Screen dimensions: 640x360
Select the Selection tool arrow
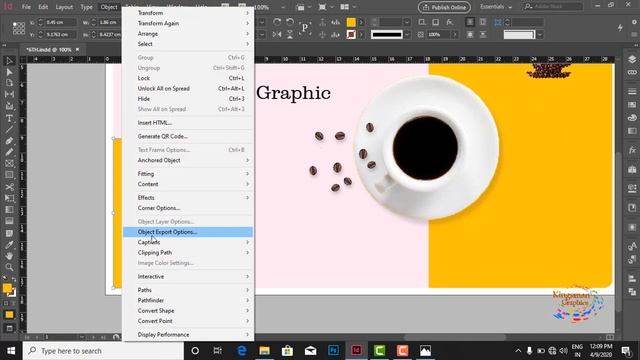coord(9,61)
